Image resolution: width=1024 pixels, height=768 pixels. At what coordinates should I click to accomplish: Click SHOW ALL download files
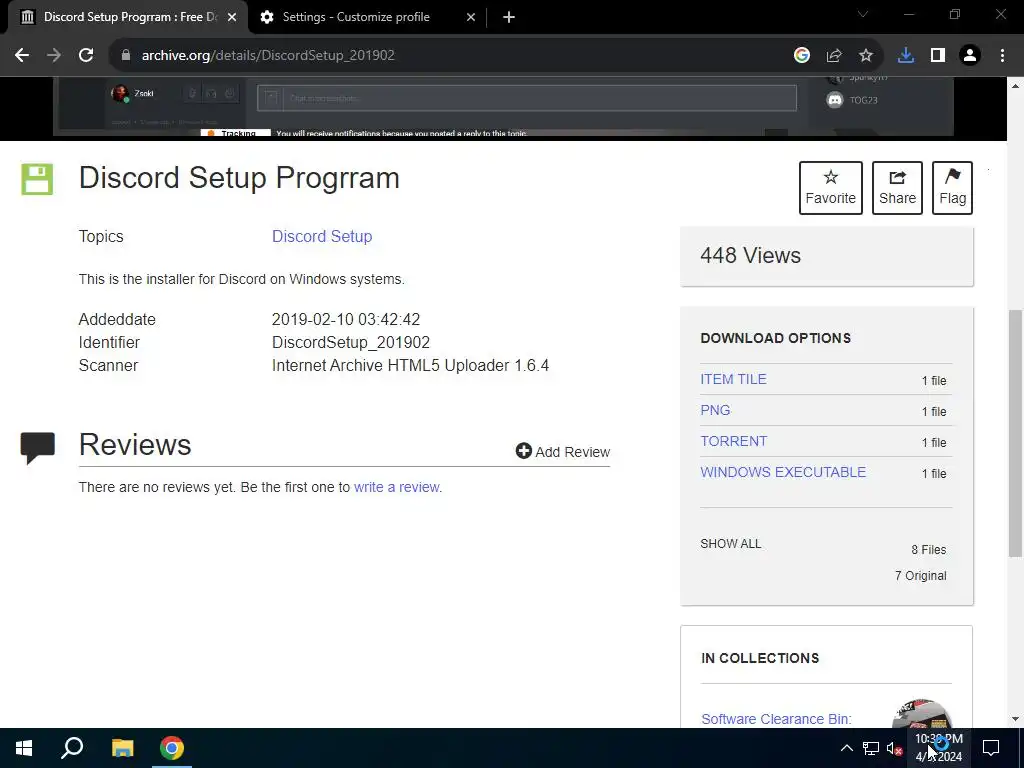click(731, 544)
